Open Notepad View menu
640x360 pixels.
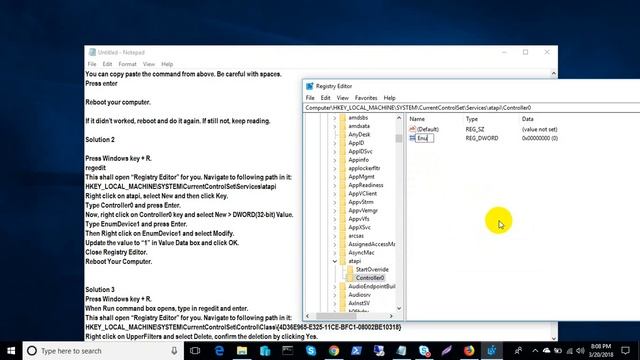[149, 64]
